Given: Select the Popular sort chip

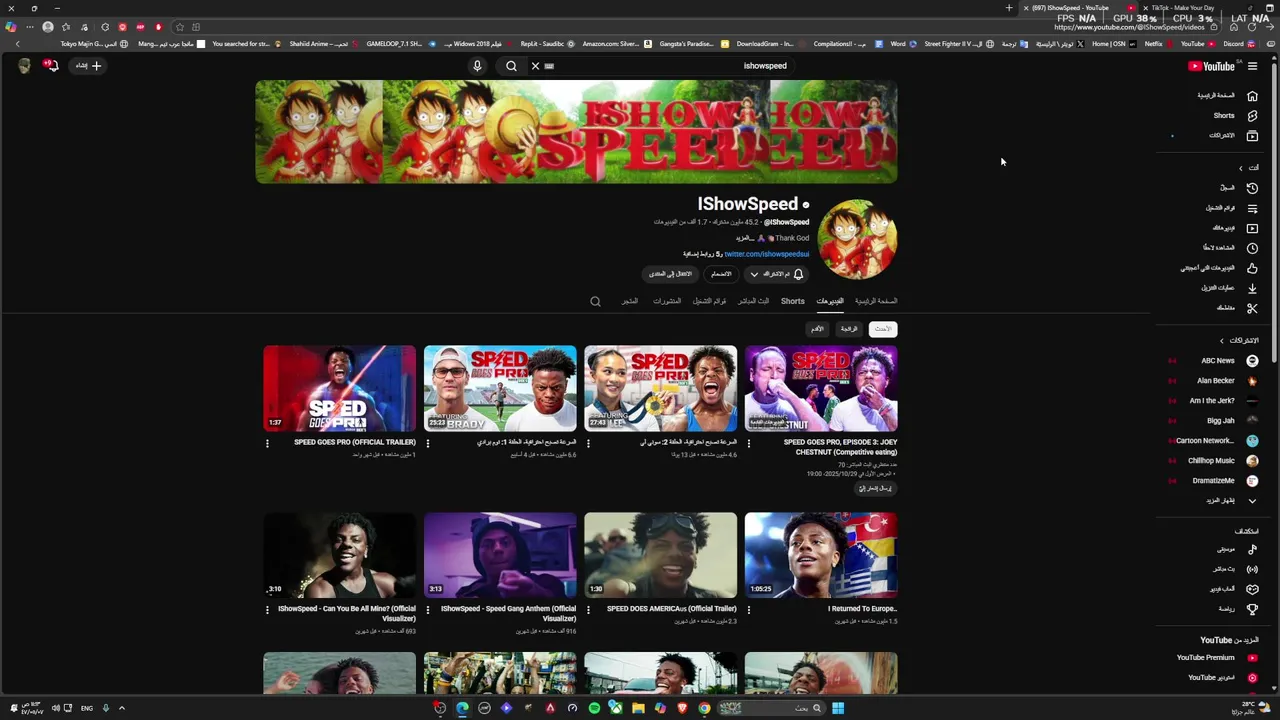Looking at the screenshot, I should point(849,329).
